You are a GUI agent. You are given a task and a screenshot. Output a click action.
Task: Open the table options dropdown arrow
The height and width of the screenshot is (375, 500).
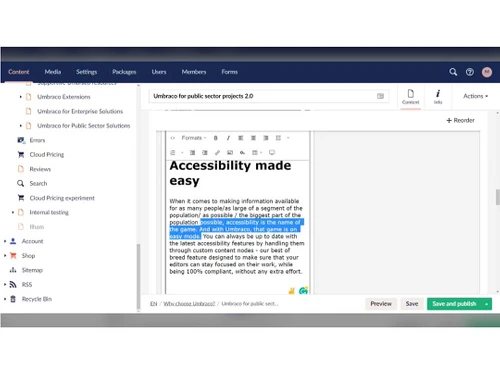[261, 153]
